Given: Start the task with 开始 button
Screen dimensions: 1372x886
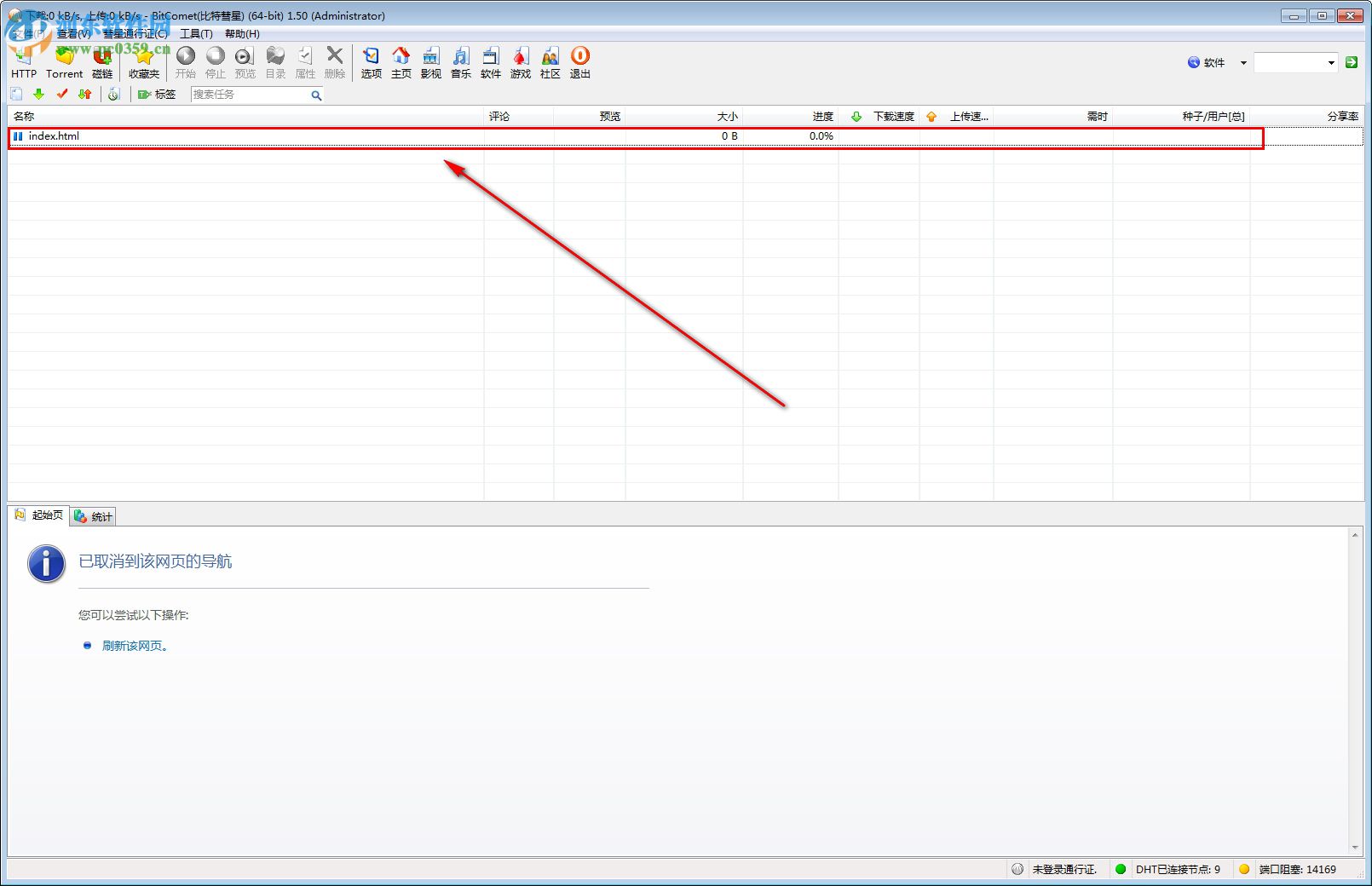Looking at the screenshot, I should 186,62.
